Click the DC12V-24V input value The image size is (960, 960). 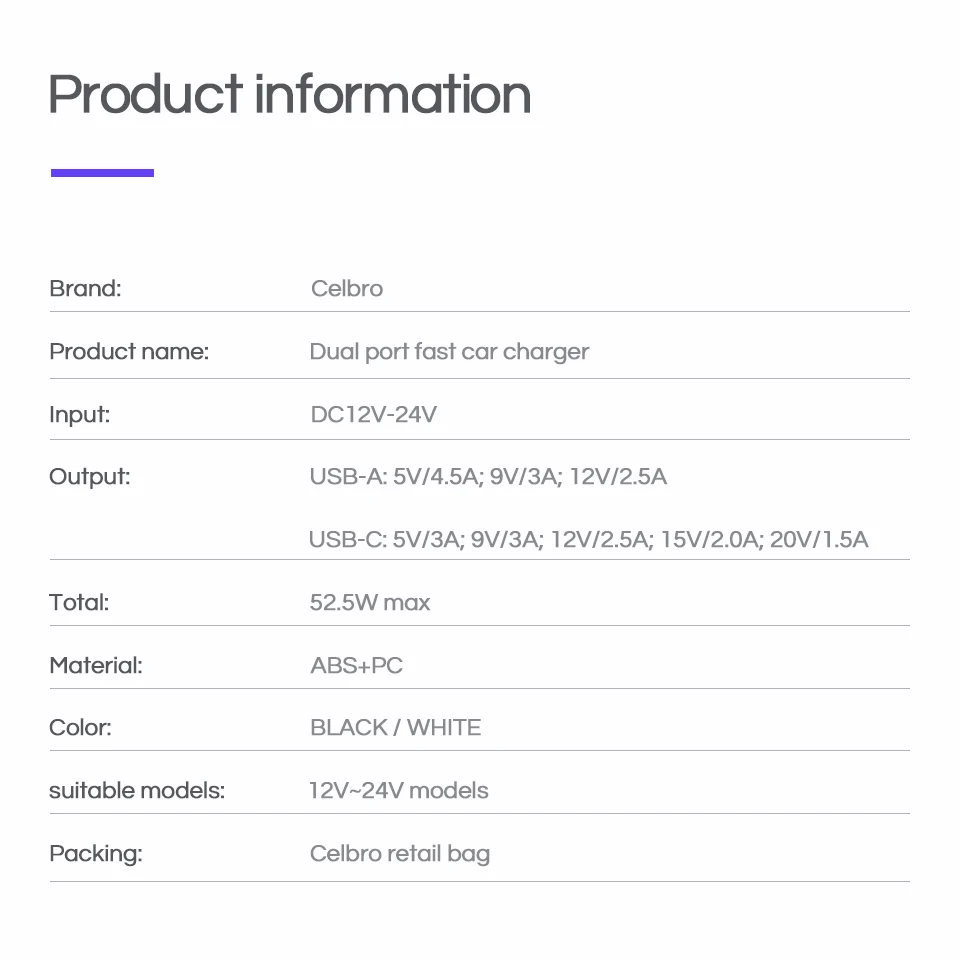point(373,414)
